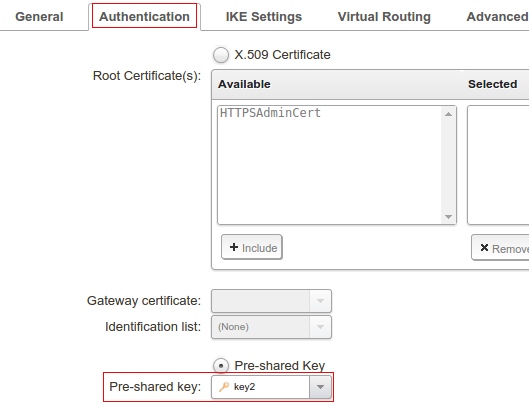Image resolution: width=529 pixels, height=404 pixels.
Task: Open the Pre-shared key dropdown arrow
Action: pos(320,387)
